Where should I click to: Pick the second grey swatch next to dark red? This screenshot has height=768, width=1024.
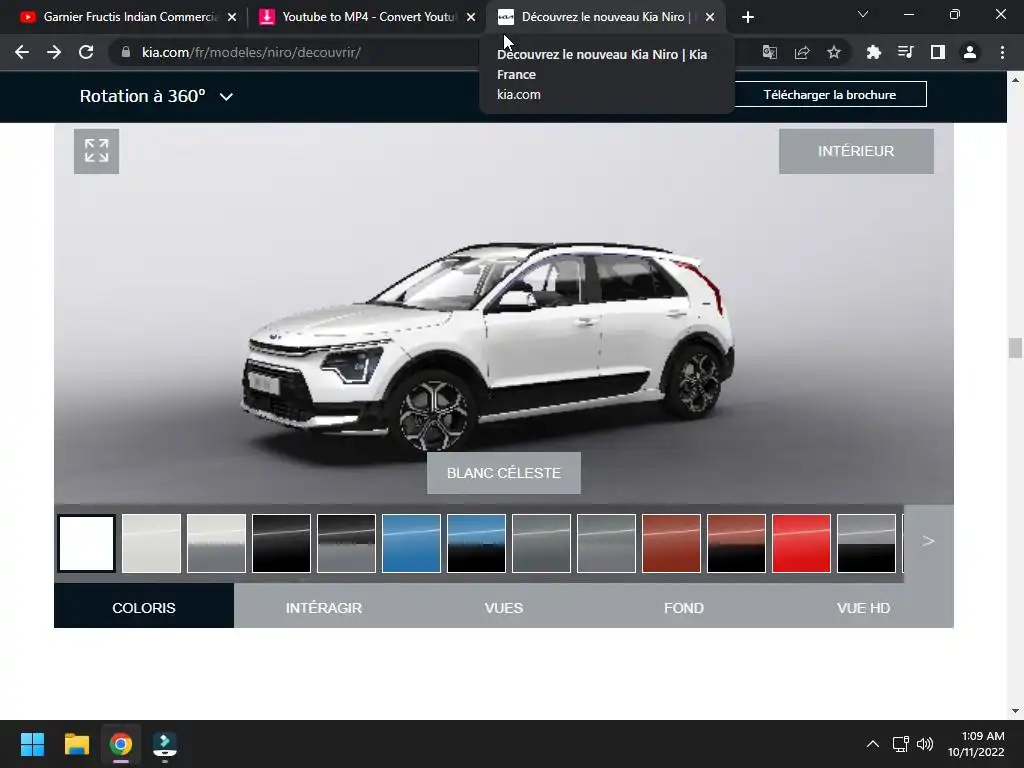(x=607, y=543)
